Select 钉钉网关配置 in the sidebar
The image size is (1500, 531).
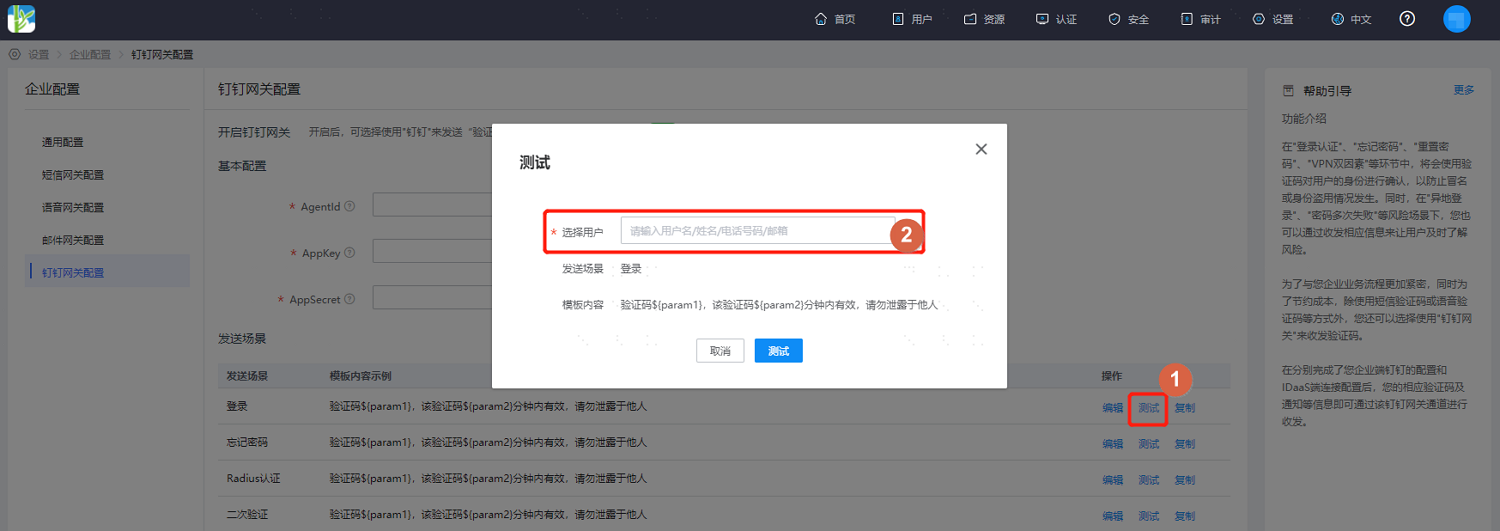pyautogui.click(x=107, y=272)
